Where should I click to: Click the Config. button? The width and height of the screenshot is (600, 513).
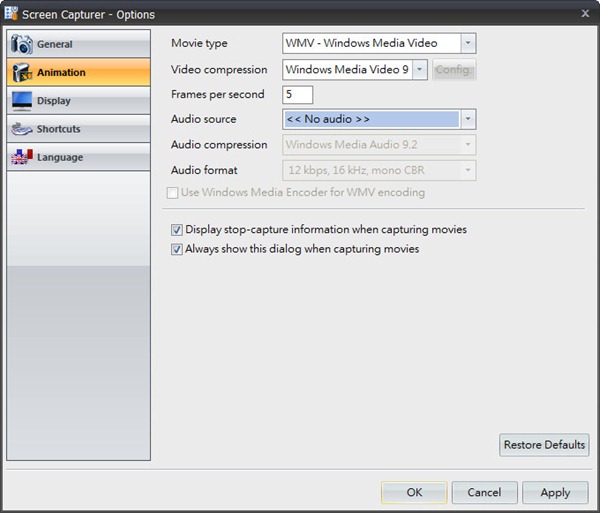[x=454, y=70]
